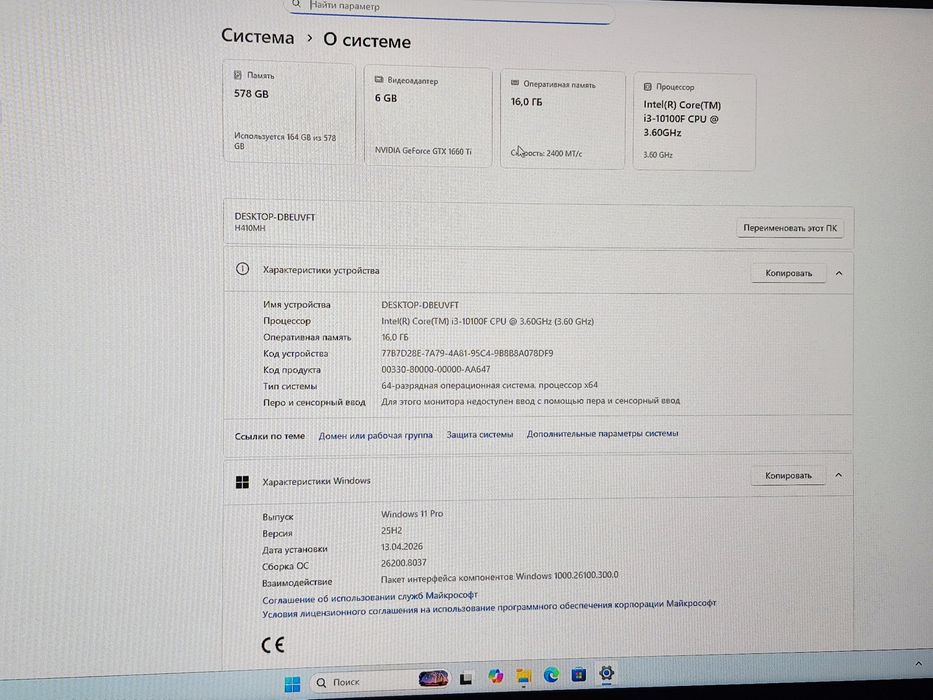Click the search highlight image in the taskbar search box

433,679
